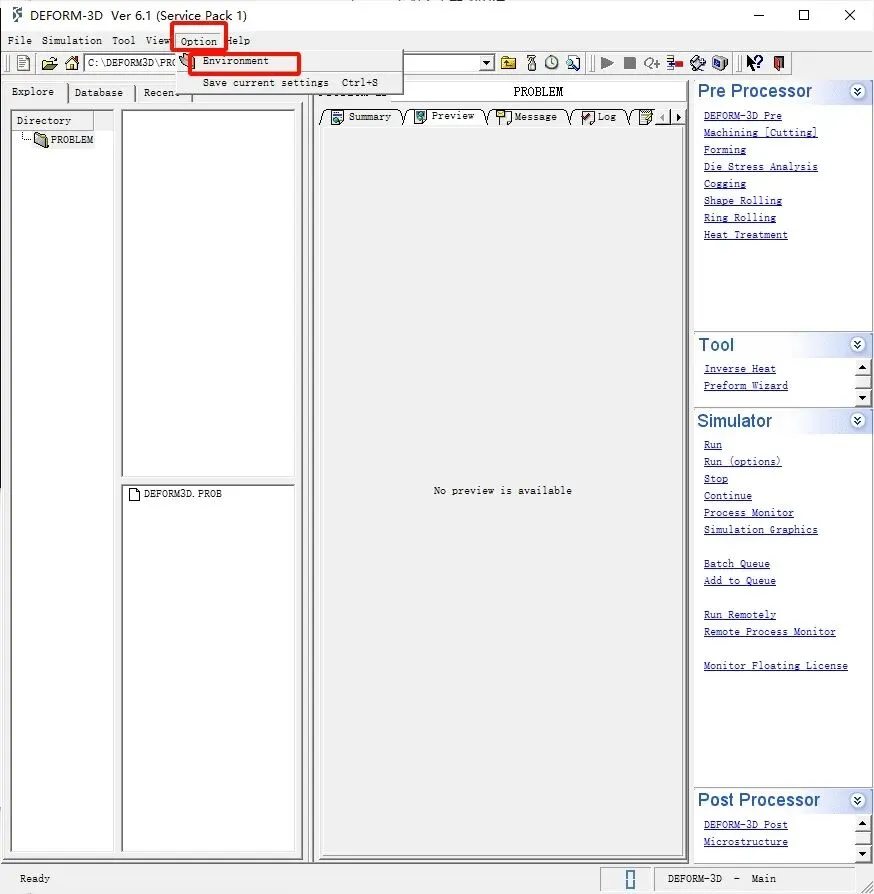Open the Cogging link
874x894 pixels.
point(725,184)
